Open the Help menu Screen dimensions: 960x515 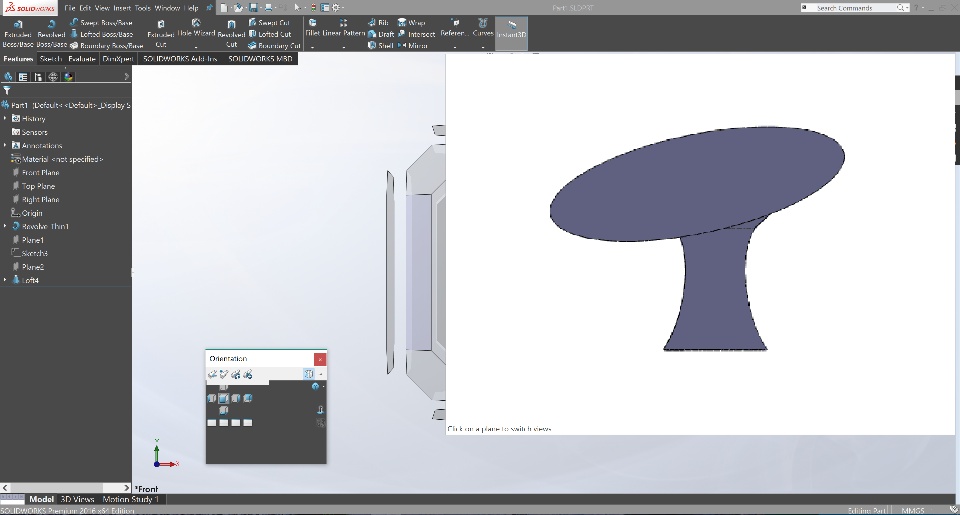point(192,8)
